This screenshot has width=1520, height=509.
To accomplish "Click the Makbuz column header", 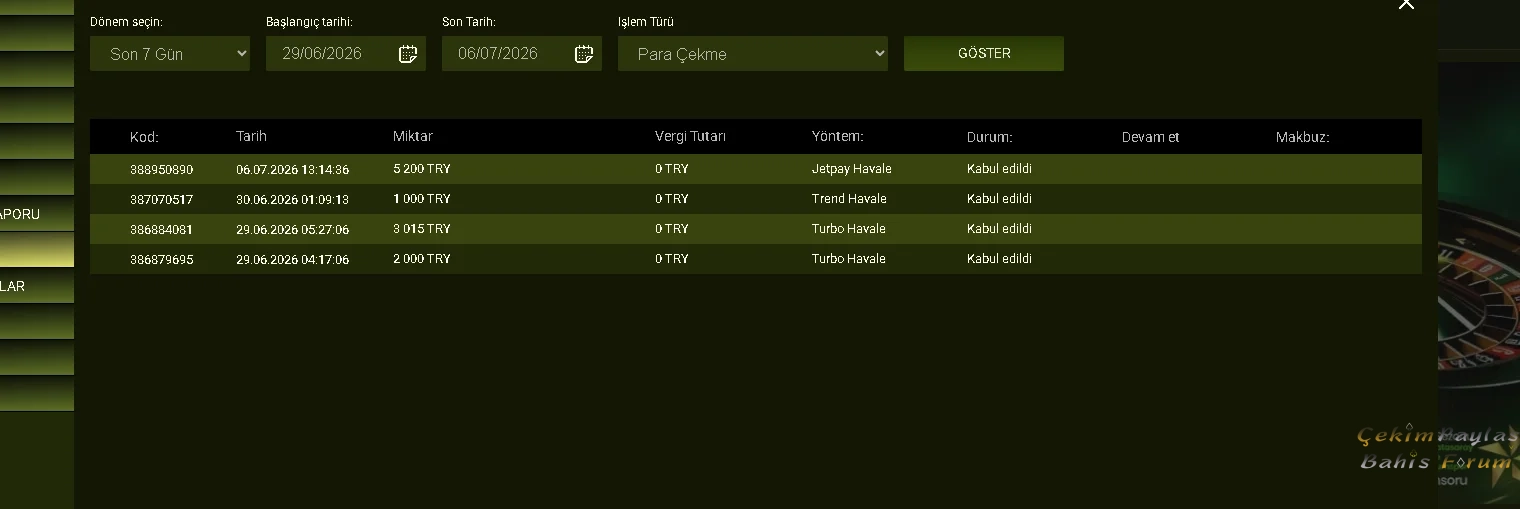I will pyautogui.click(x=1302, y=137).
